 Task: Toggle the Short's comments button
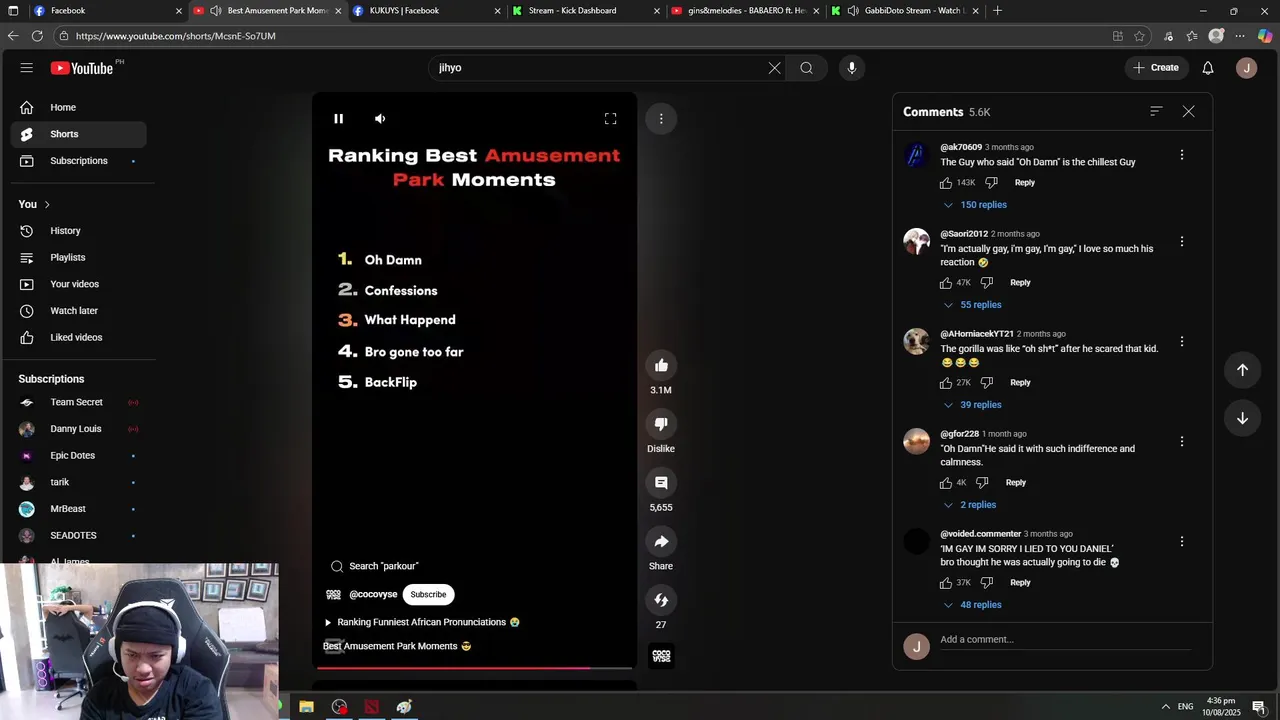661,483
